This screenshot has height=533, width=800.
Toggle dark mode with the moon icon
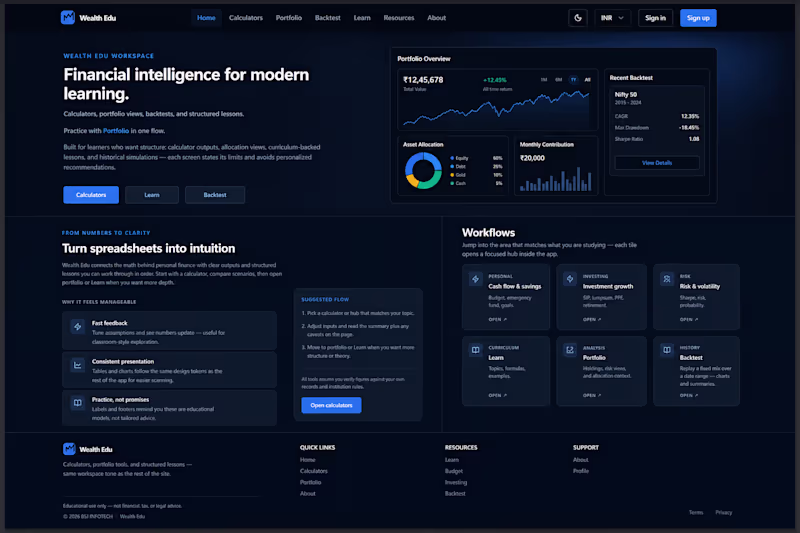coord(578,18)
